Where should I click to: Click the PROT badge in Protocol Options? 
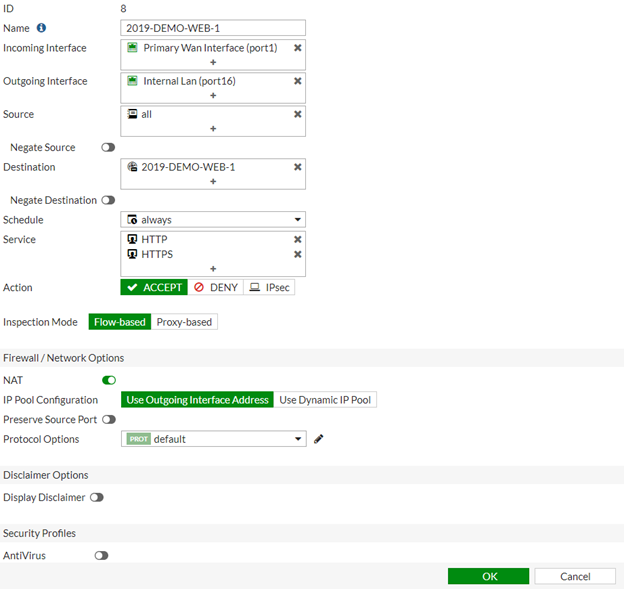tap(138, 439)
